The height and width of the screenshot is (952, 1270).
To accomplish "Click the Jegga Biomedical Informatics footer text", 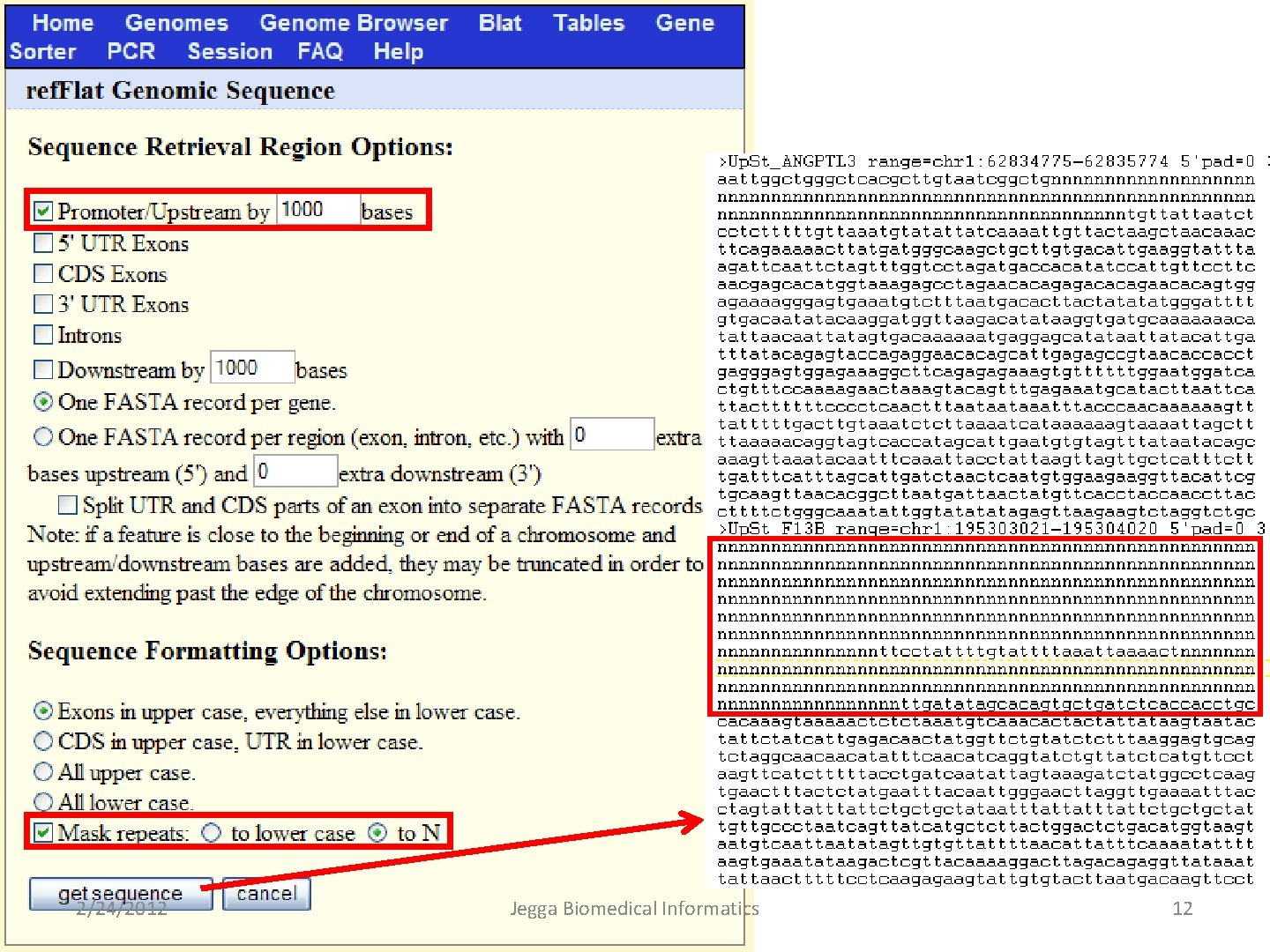I will pos(634,908).
